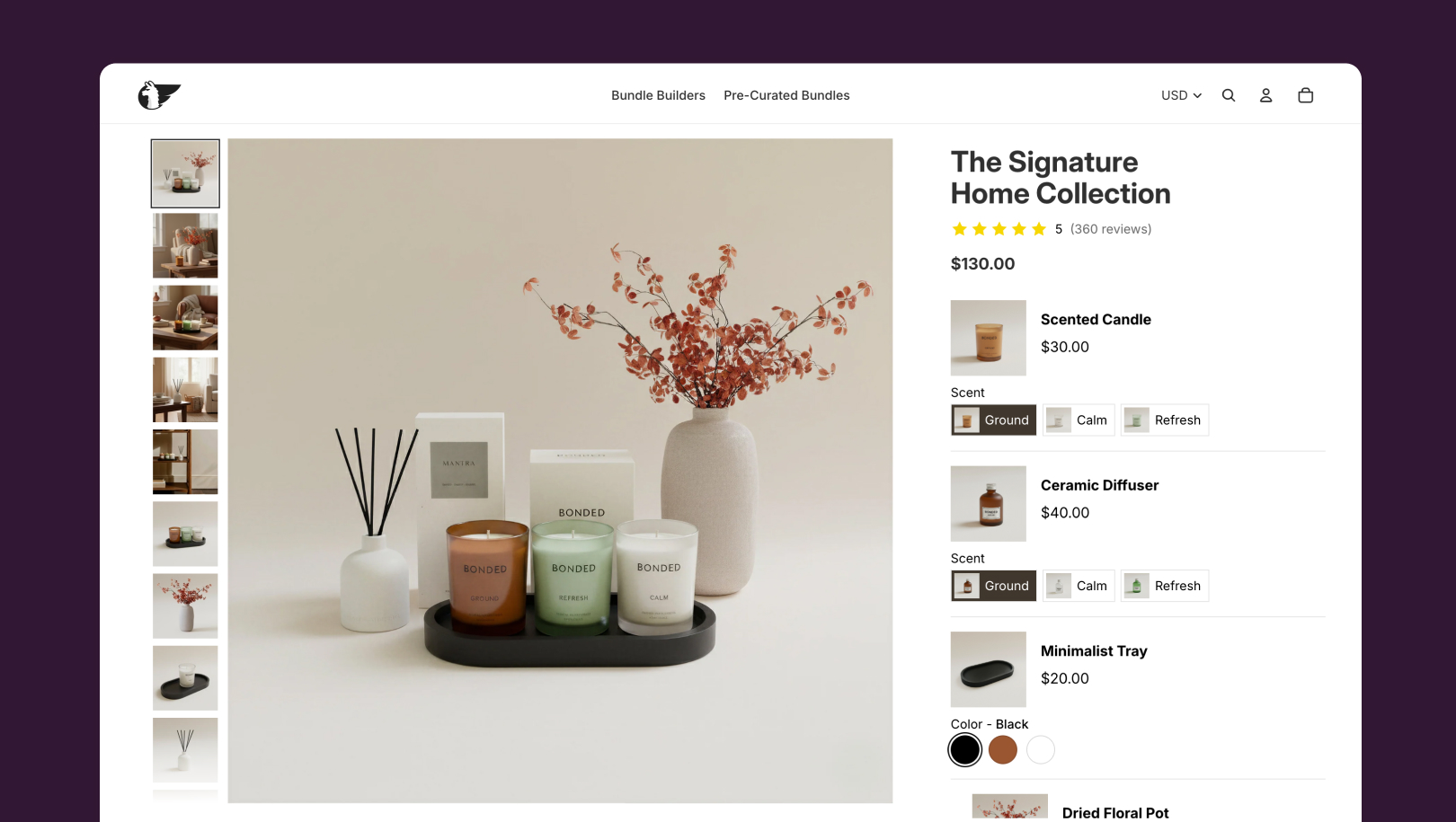Open the shopping bag cart icon
The height and width of the screenshot is (822, 1456).
pyautogui.click(x=1306, y=95)
